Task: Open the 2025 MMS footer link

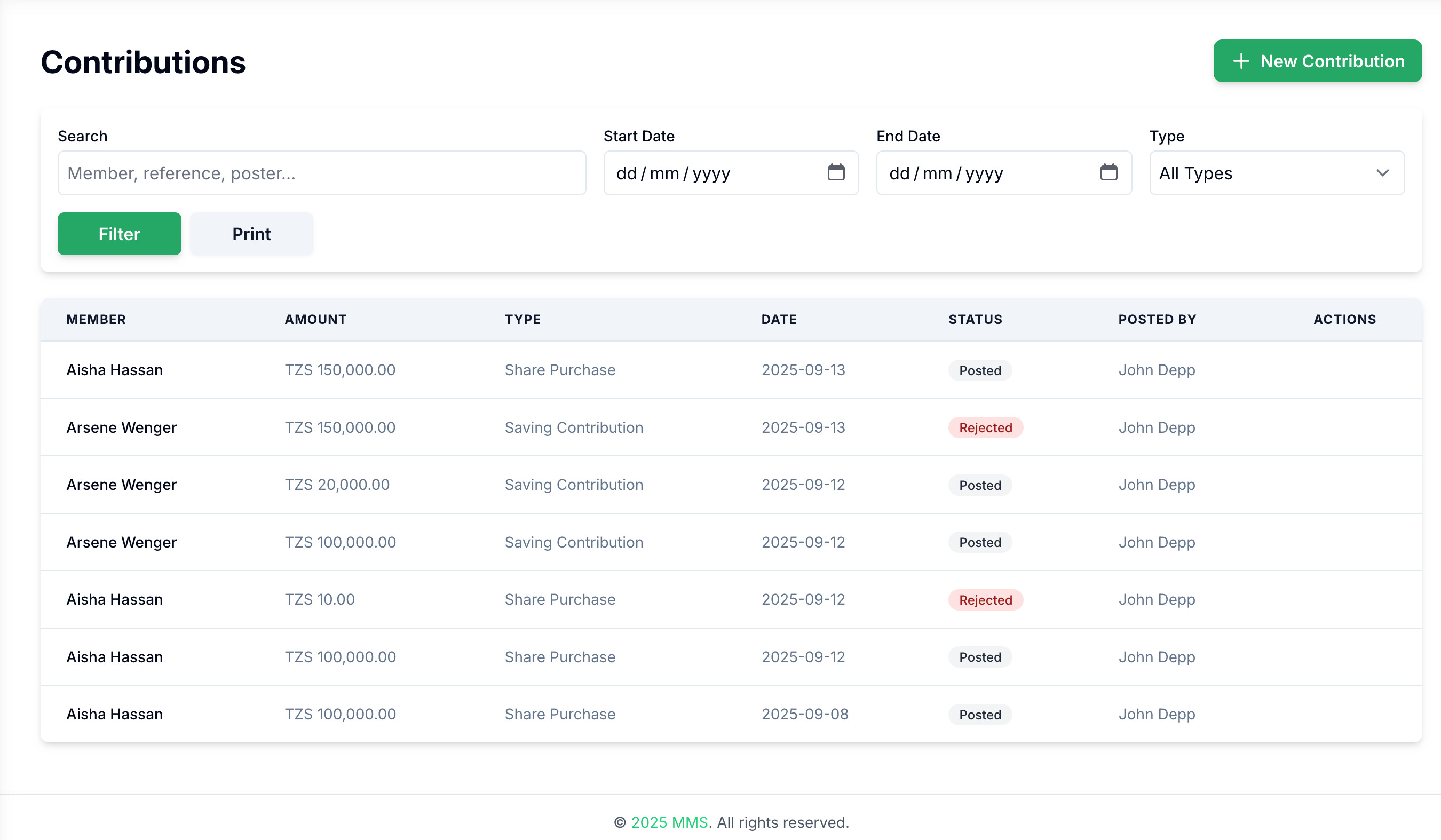Action: pyautogui.click(x=670, y=822)
